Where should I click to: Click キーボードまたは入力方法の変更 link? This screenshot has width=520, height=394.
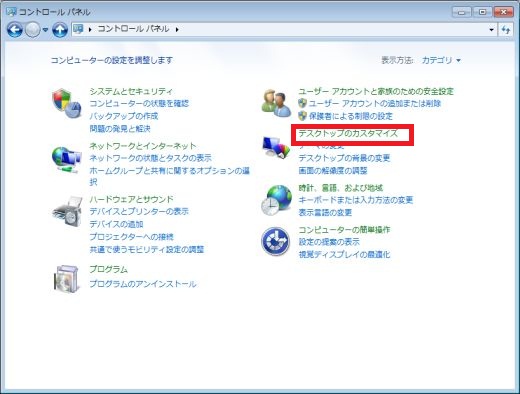pos(356,200)
